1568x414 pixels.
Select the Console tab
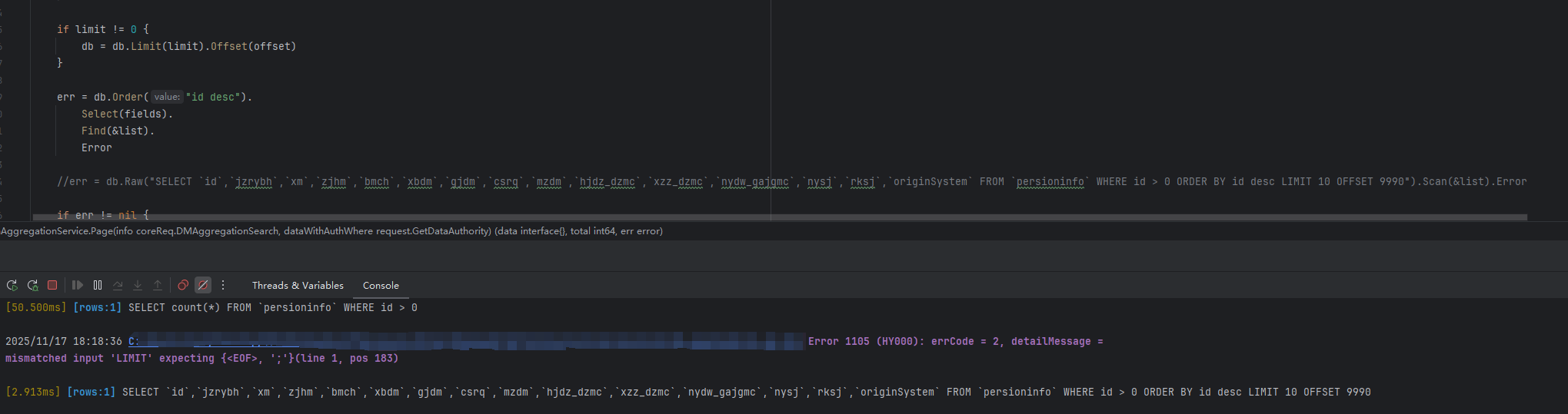pyautogui.click(x=381, y=286)
